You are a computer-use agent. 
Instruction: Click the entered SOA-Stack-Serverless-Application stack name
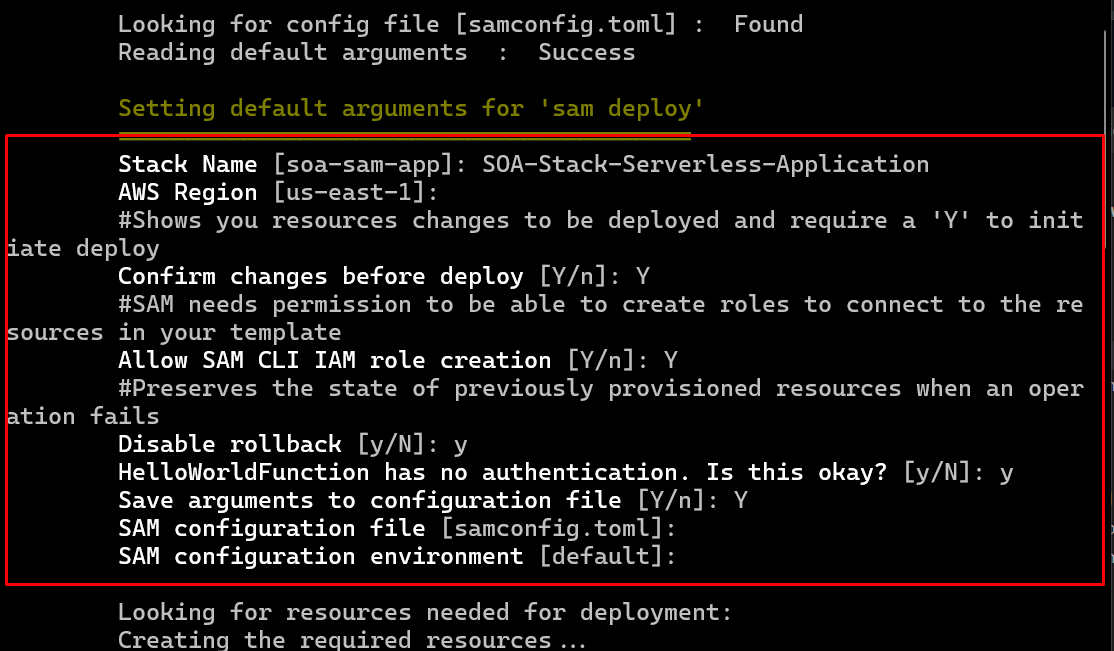pos(705,164)
